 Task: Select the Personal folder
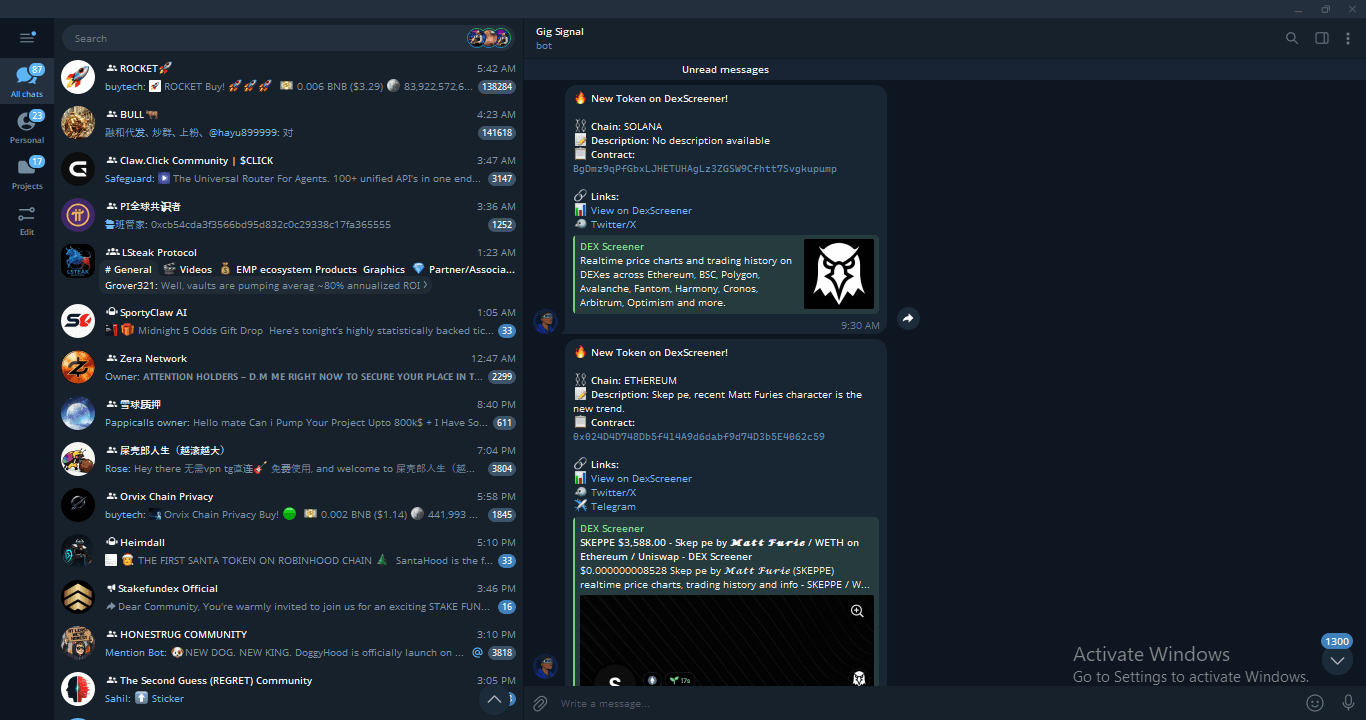27,127
